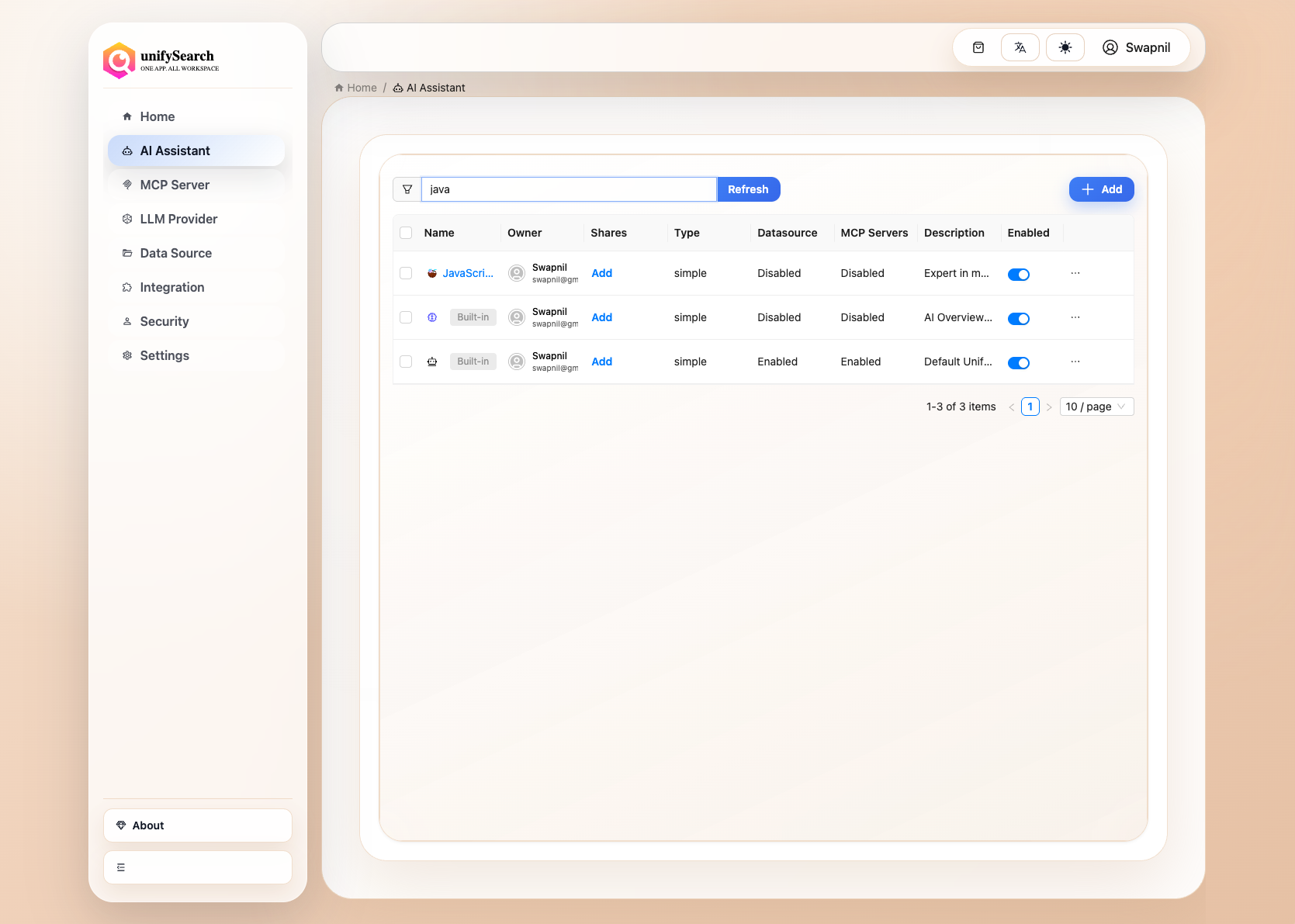This screenshot has width=1295, height=924.
Task: Click inside the java search field
Action: pos(569,189)
